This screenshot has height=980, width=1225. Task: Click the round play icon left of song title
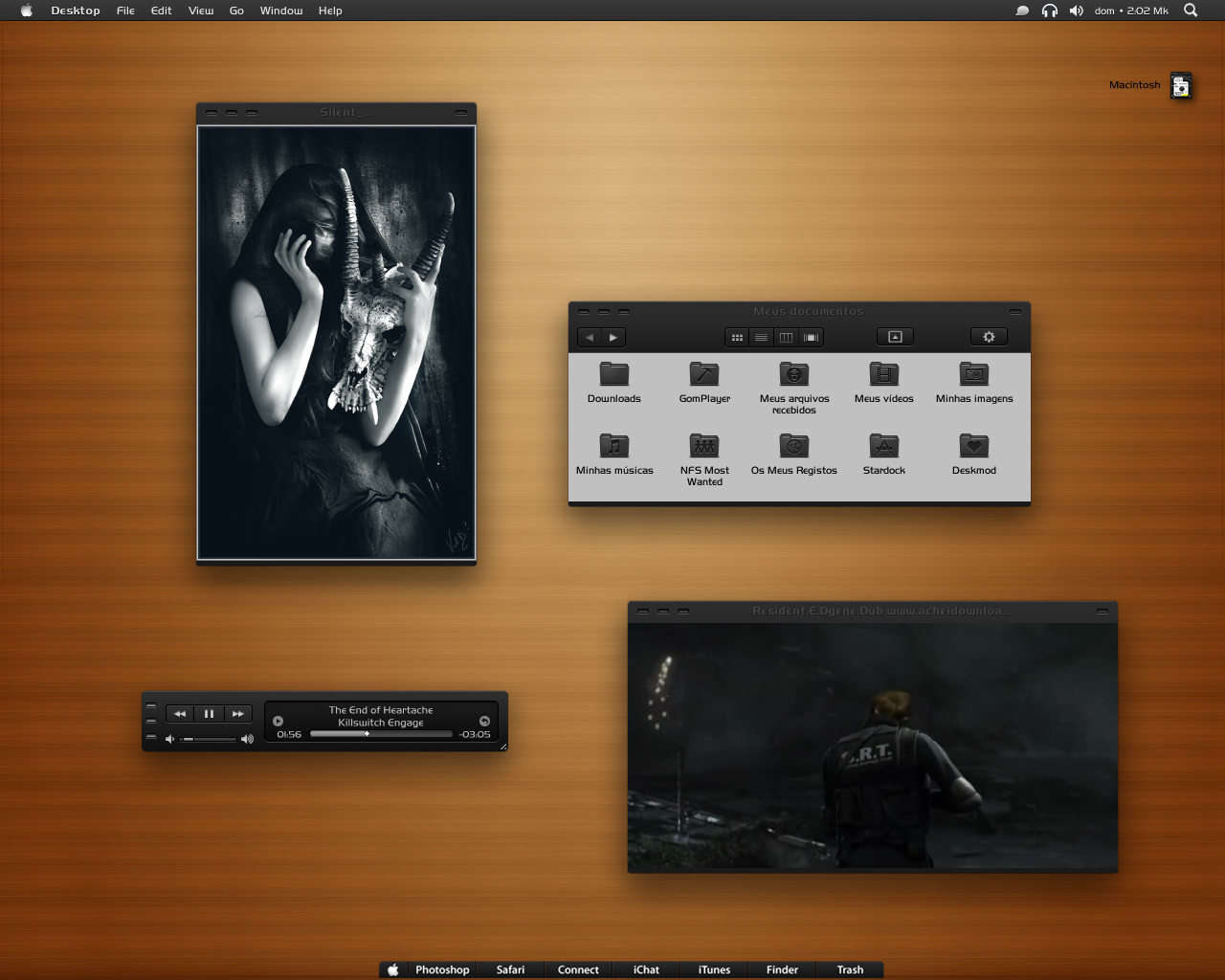coord(278,721)
